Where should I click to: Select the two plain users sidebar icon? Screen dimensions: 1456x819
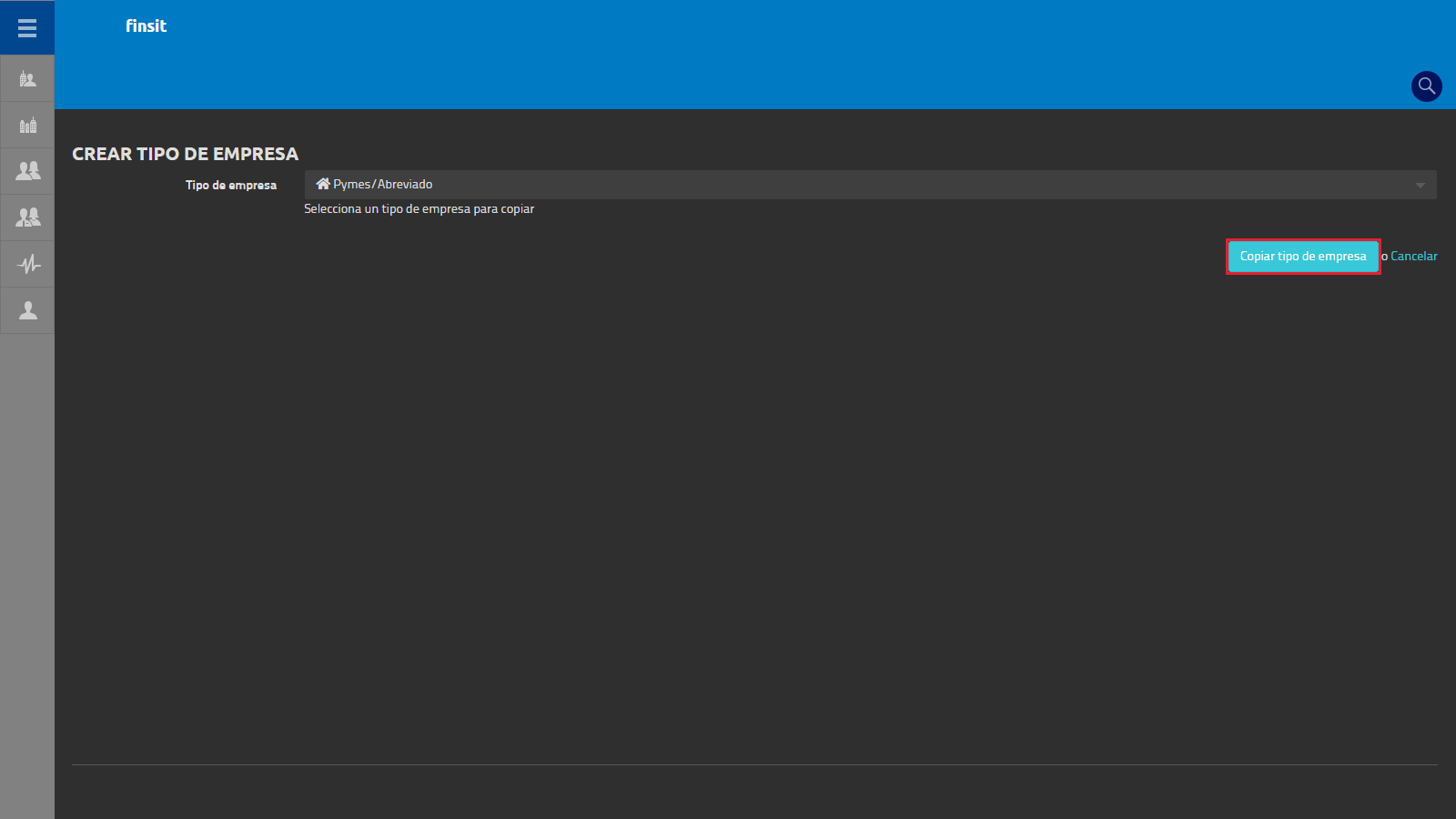tap(27, 171)
